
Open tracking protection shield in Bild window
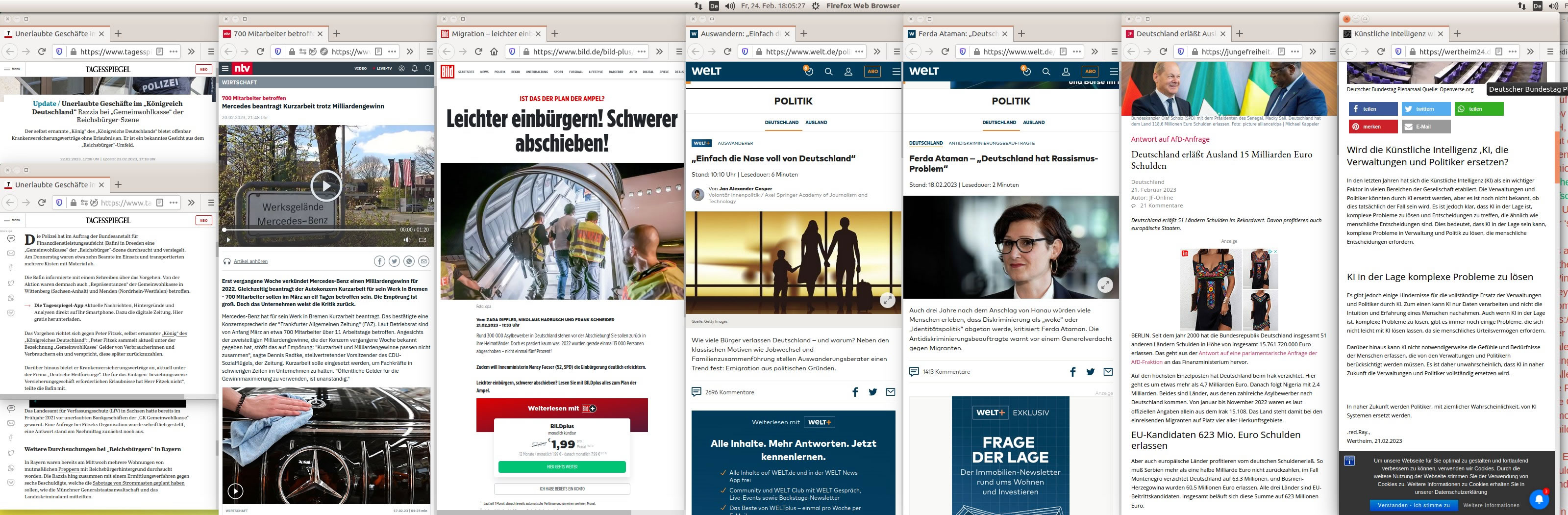pyautogui.click(x=512, y=51)
